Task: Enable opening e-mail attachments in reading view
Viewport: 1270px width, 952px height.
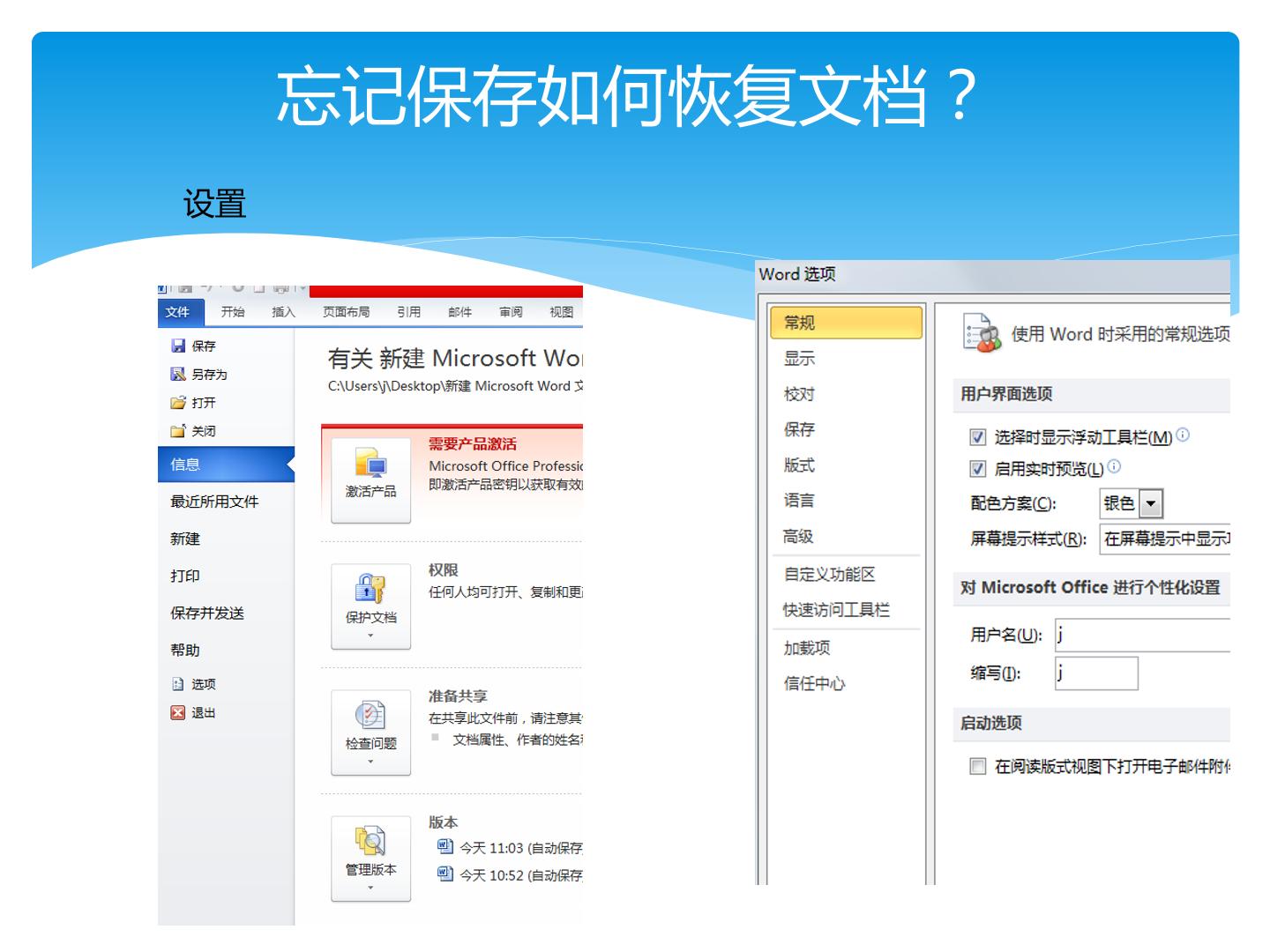Action: [977, 766]
